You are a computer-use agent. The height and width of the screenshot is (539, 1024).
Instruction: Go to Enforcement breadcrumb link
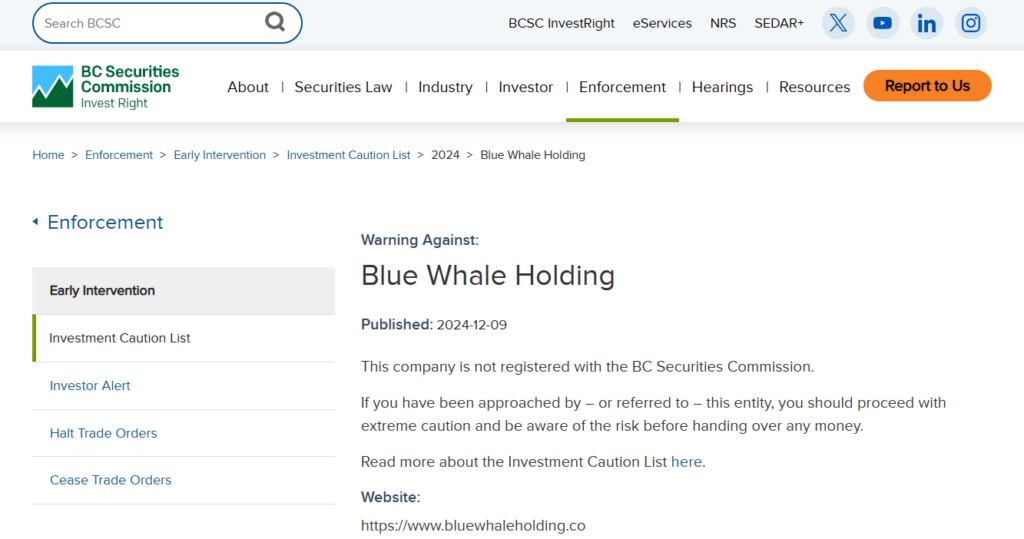119,155
